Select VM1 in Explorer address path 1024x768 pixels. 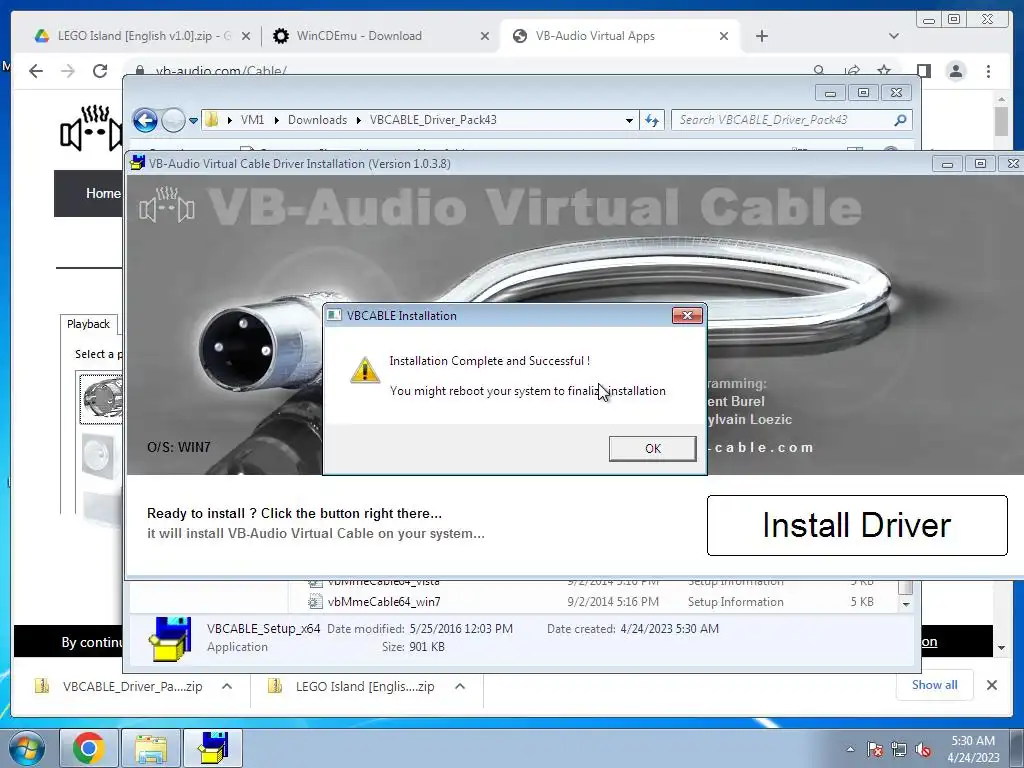252,120
